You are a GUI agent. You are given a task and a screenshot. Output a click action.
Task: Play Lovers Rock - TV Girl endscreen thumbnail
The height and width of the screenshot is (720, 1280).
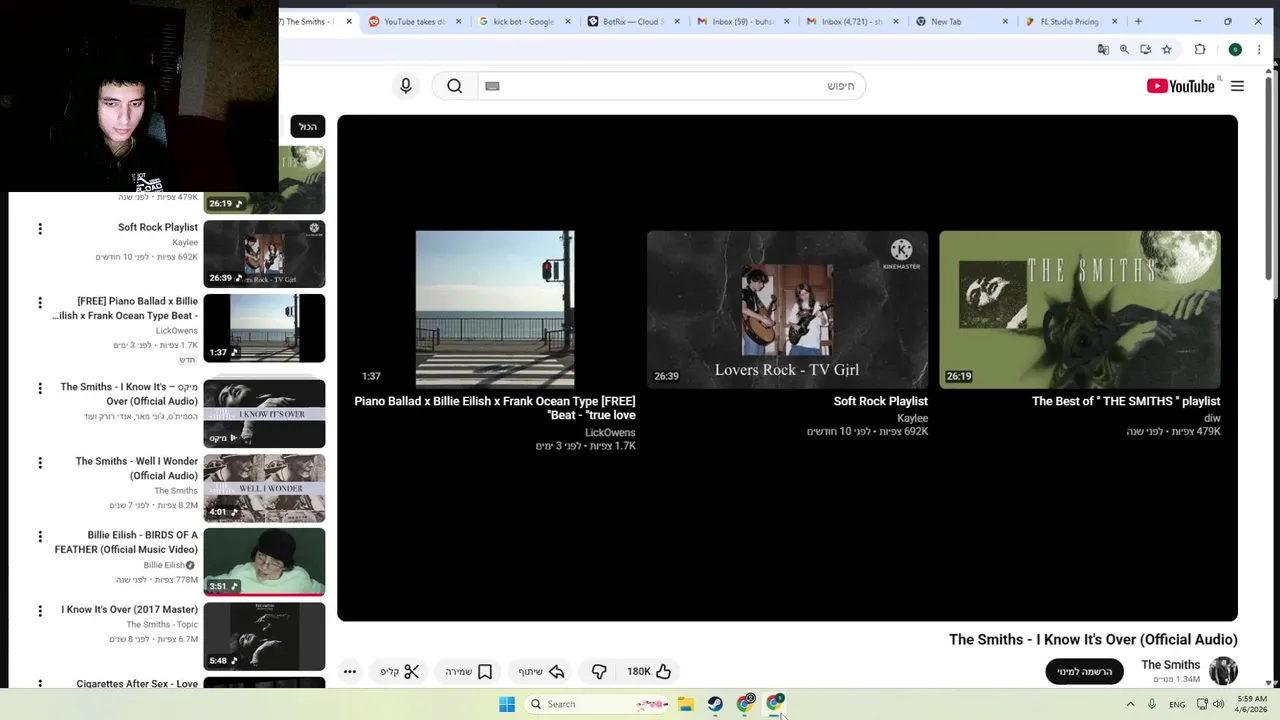pyautogui.click(x=787, y=309)
